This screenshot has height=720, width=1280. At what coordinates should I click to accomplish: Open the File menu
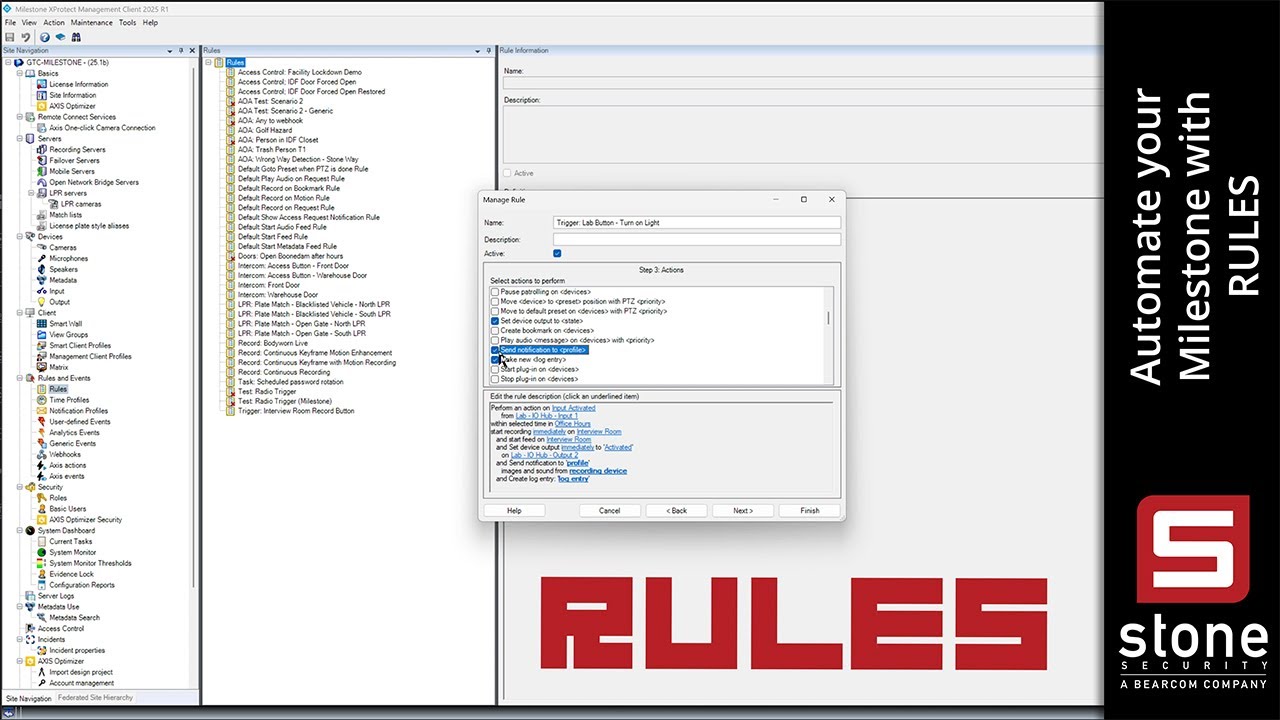[x=10, y=22]
